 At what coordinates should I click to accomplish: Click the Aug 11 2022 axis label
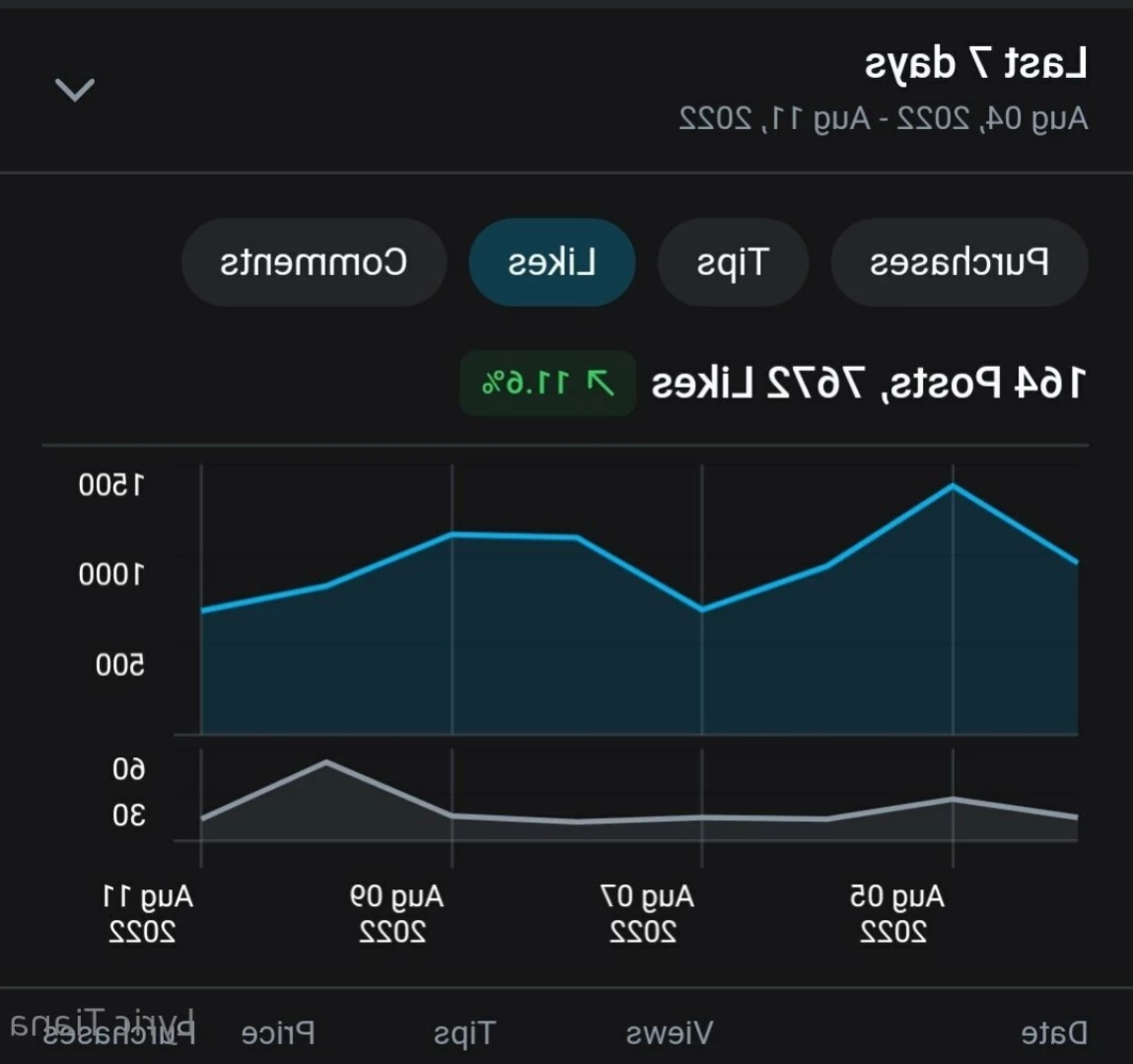pos(147,914)
